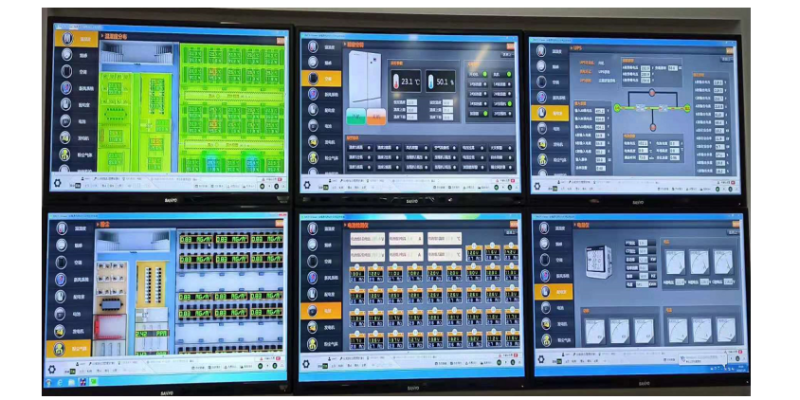This screenshot has width=800, height=400.
Task: Toggle the top green status indicator on the AC screen
Action: click(484, 73)
